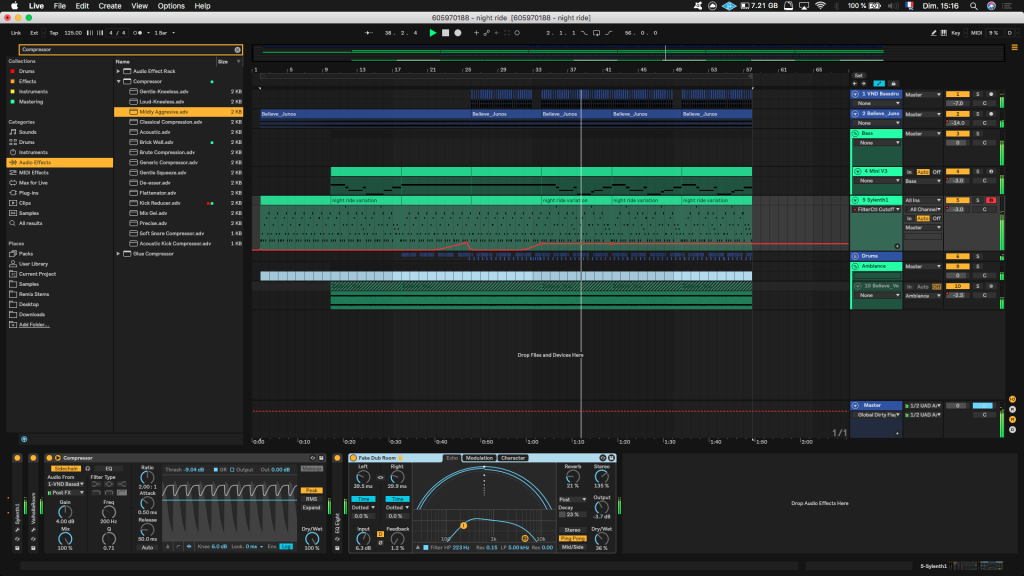This screenshot has height=576, width=1024.
Task: Select RMS mode in Compressor
Action: tap(312, 499)
